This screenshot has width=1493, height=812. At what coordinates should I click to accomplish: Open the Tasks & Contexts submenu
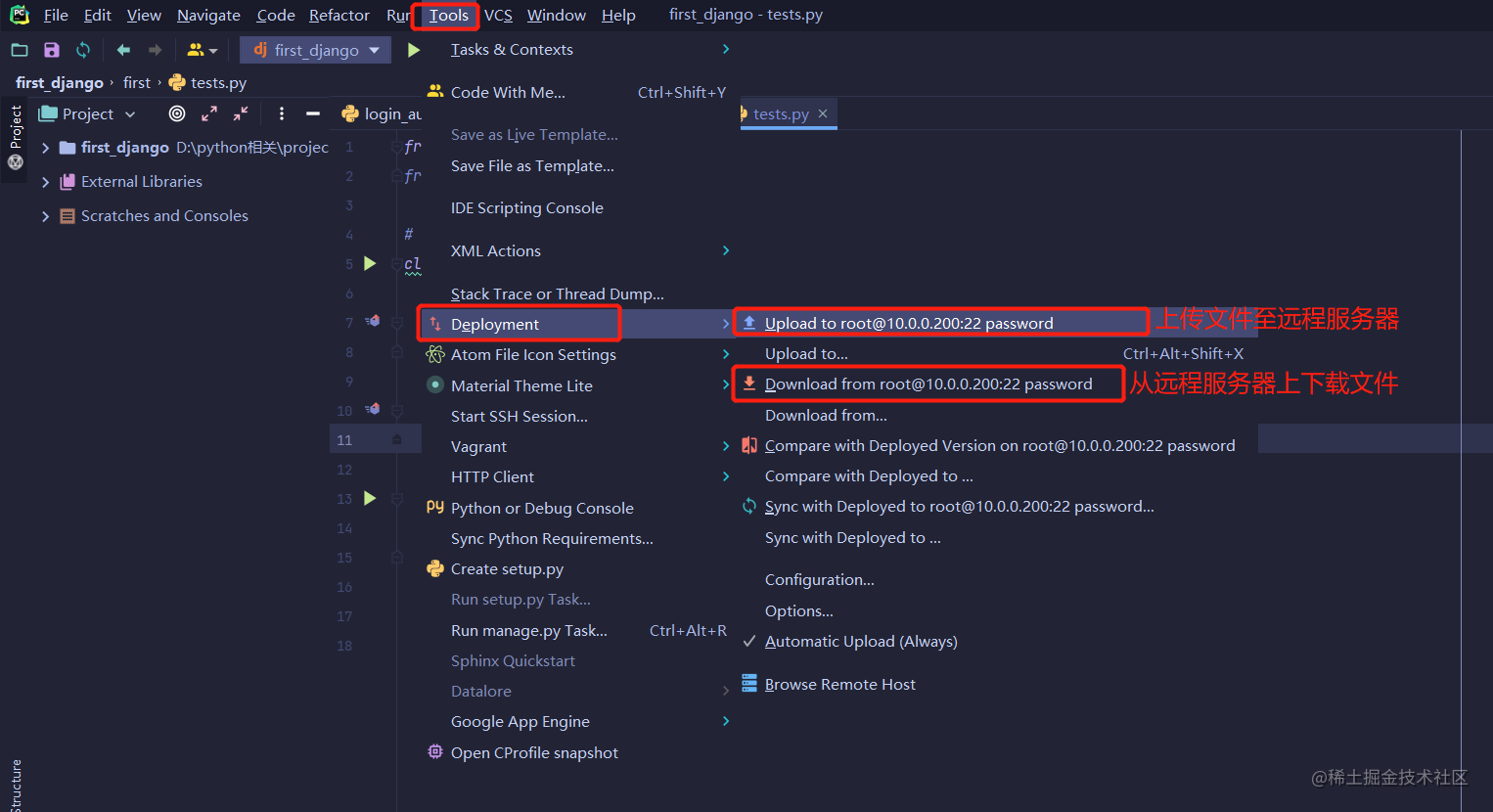point(578,50)
